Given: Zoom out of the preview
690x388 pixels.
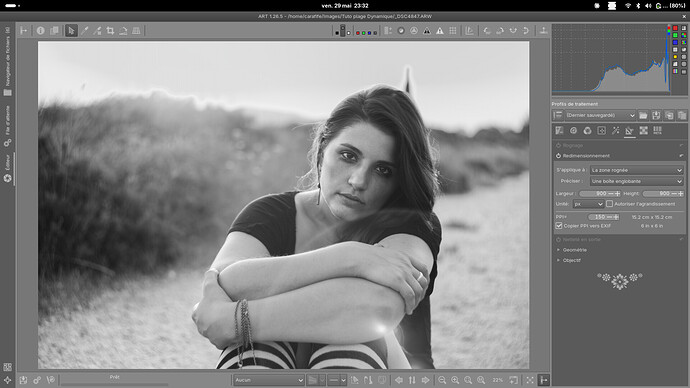Looking at the screenshot, I should [x=442, y=380].
